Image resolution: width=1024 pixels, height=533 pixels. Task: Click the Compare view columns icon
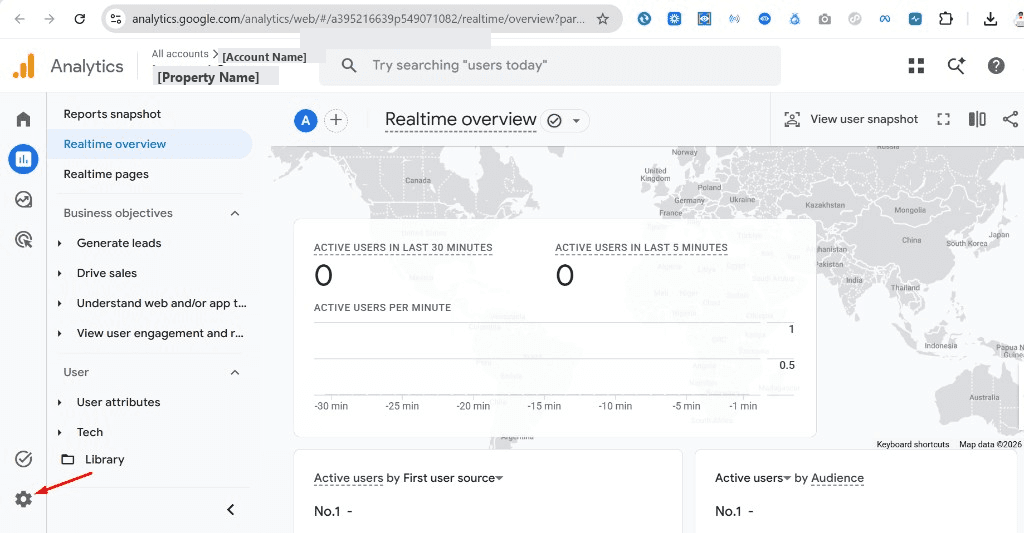pyautogui.click(x=977, y=119)
